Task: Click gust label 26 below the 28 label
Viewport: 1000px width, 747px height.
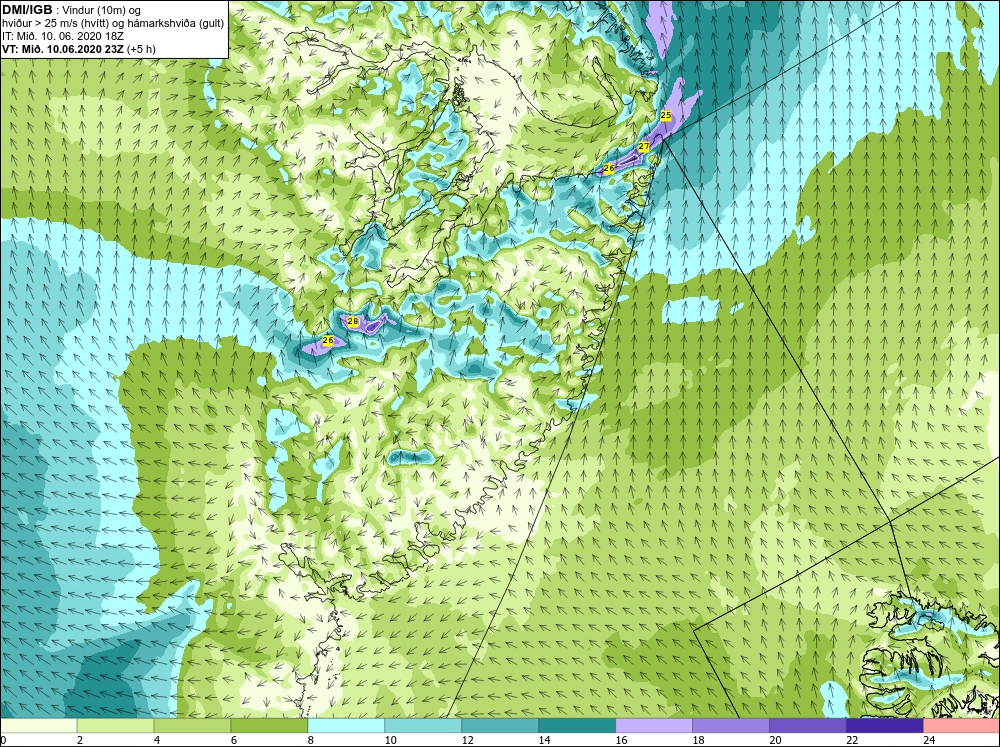Action: point(328,341)
